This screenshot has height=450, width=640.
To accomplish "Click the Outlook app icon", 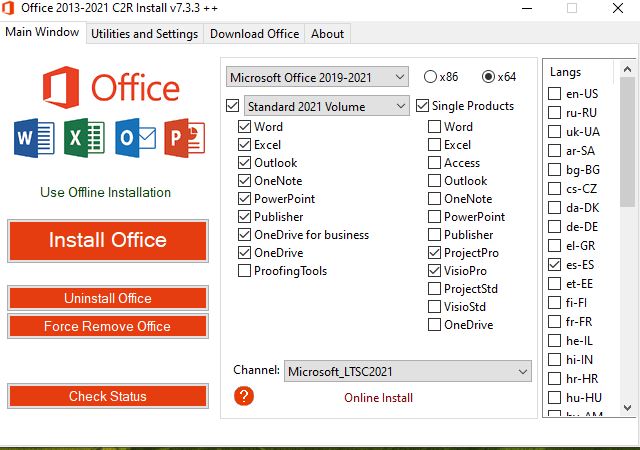I will (135, 138).
